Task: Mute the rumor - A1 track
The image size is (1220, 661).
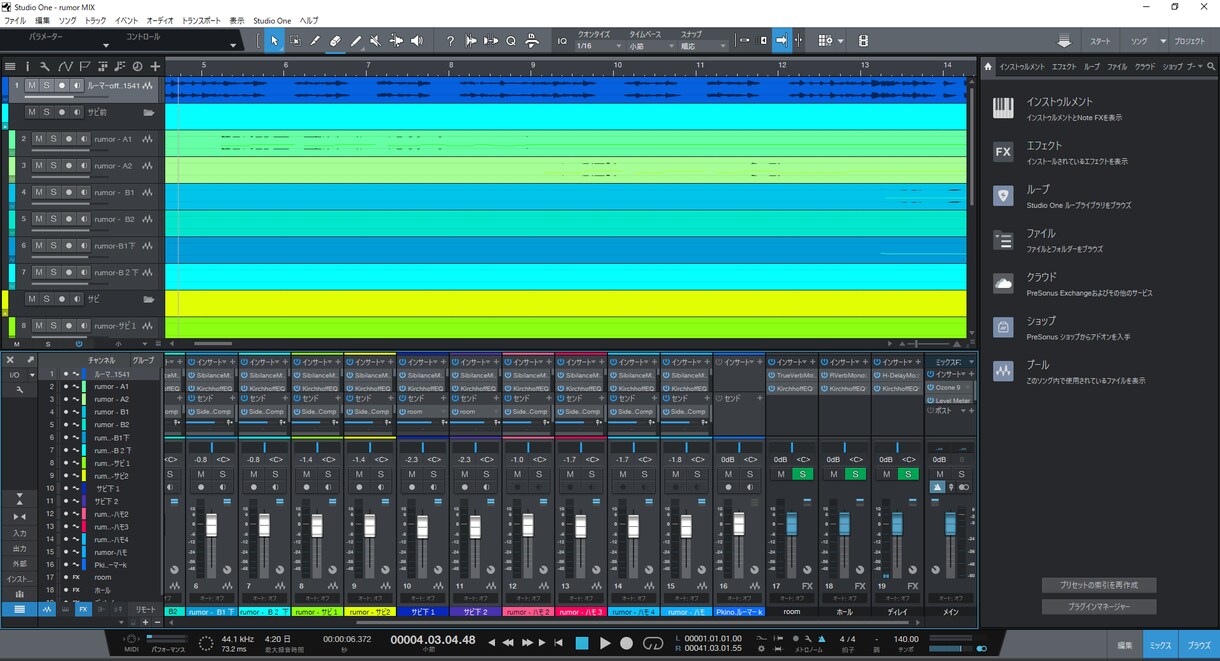Action: pos(38,139)
